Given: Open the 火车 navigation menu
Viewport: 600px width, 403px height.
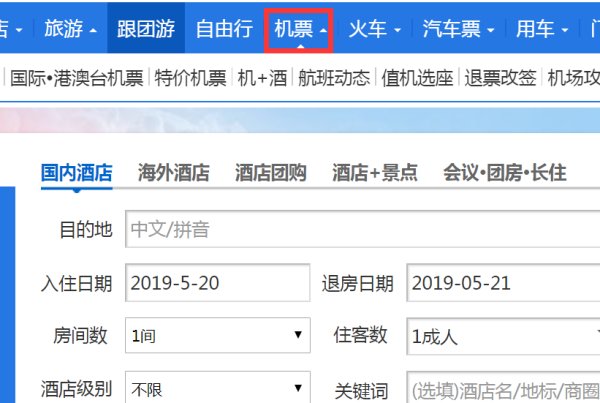Looking at the screenshot, I should point(374,29).
